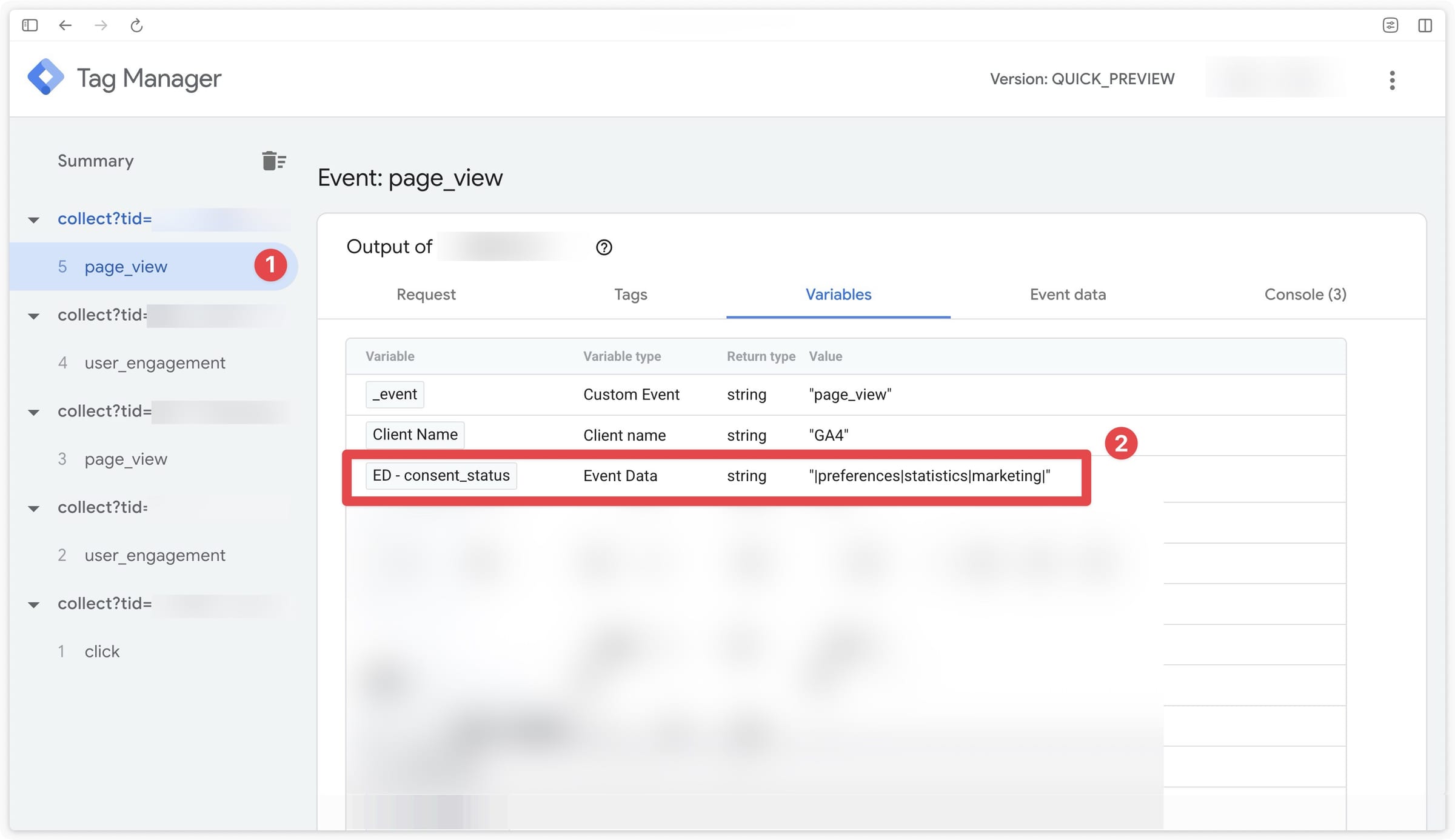Click the Variable type column header
Viewport: 1455px width, 840px height.
(x=622, y=356)
